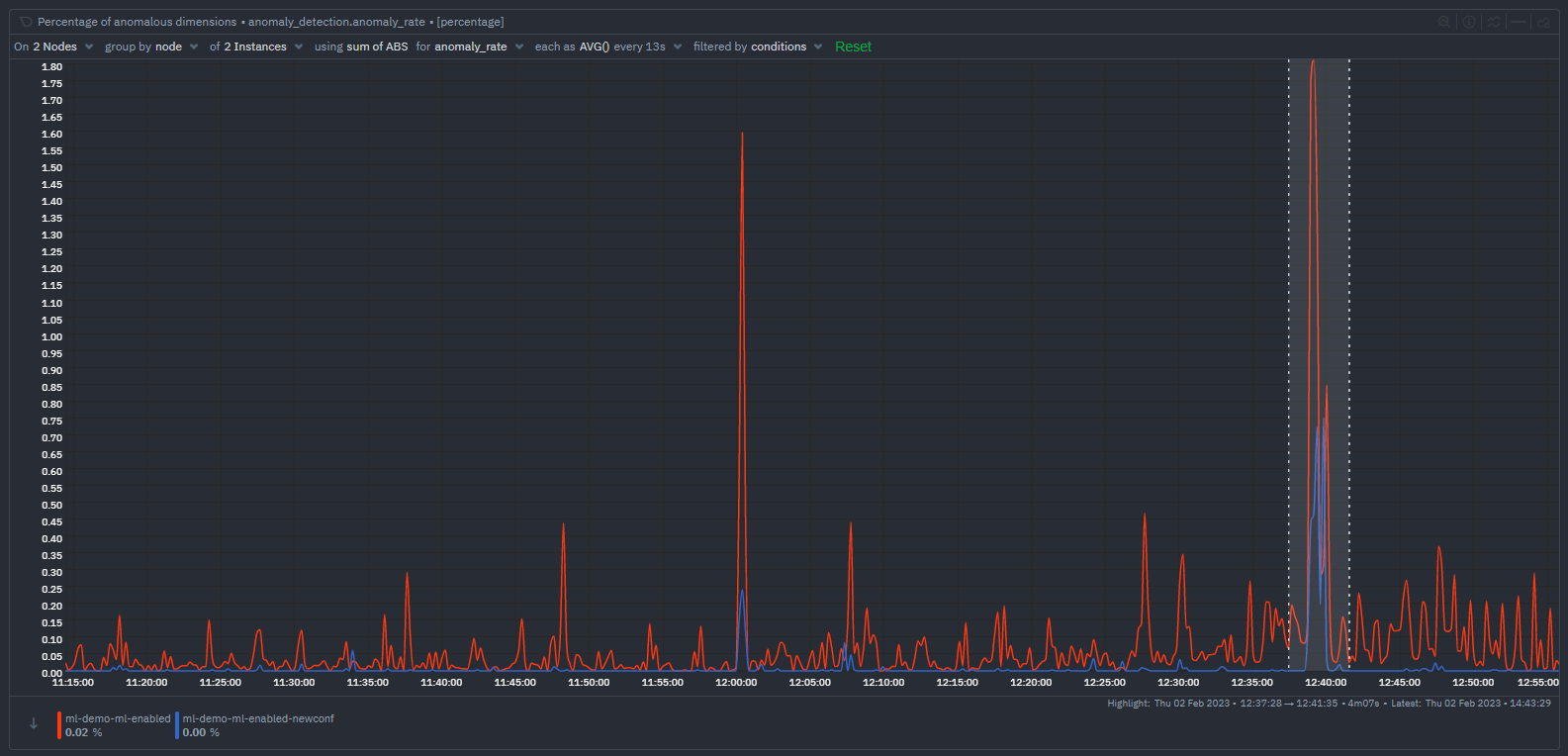Click the zigzag lines icon in header

tap(1494, 22)
